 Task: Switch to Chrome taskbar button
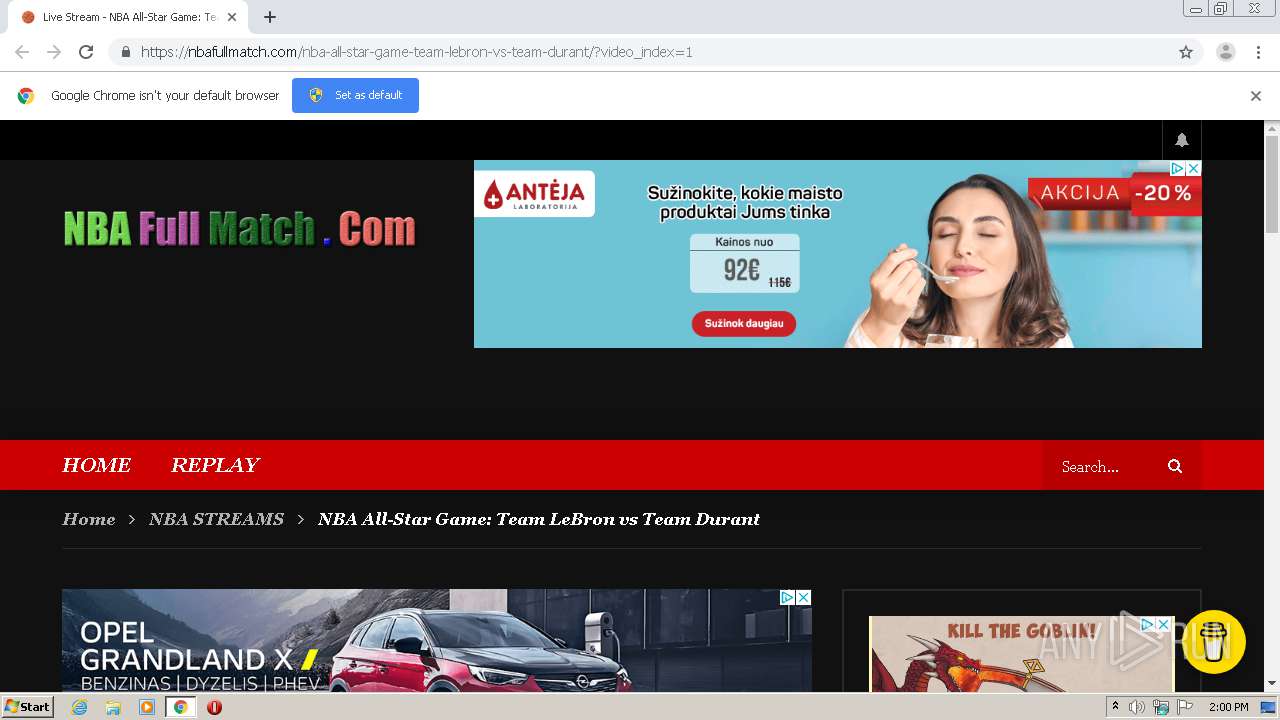pos(180,707)
